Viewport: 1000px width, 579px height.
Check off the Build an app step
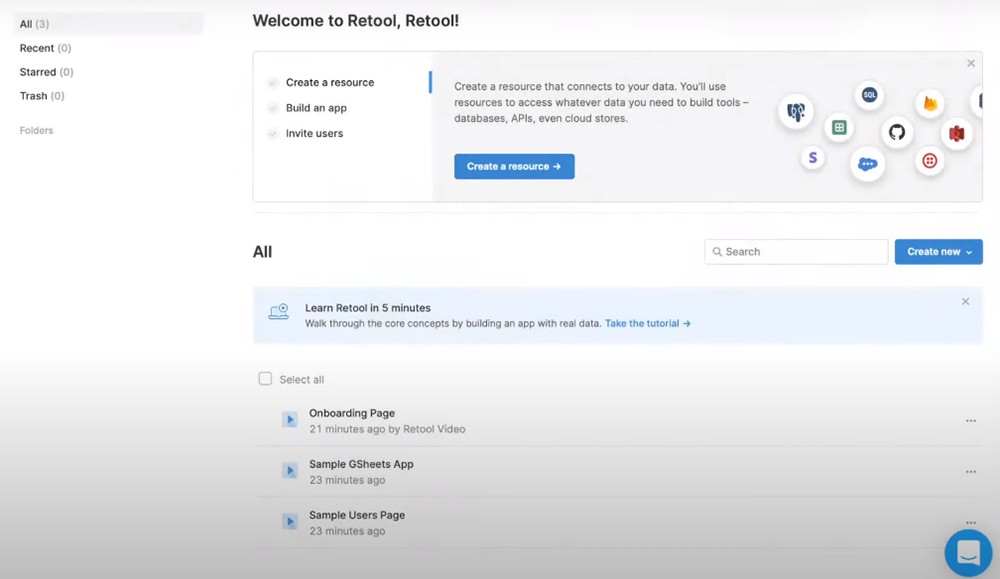tap(273, 107)
